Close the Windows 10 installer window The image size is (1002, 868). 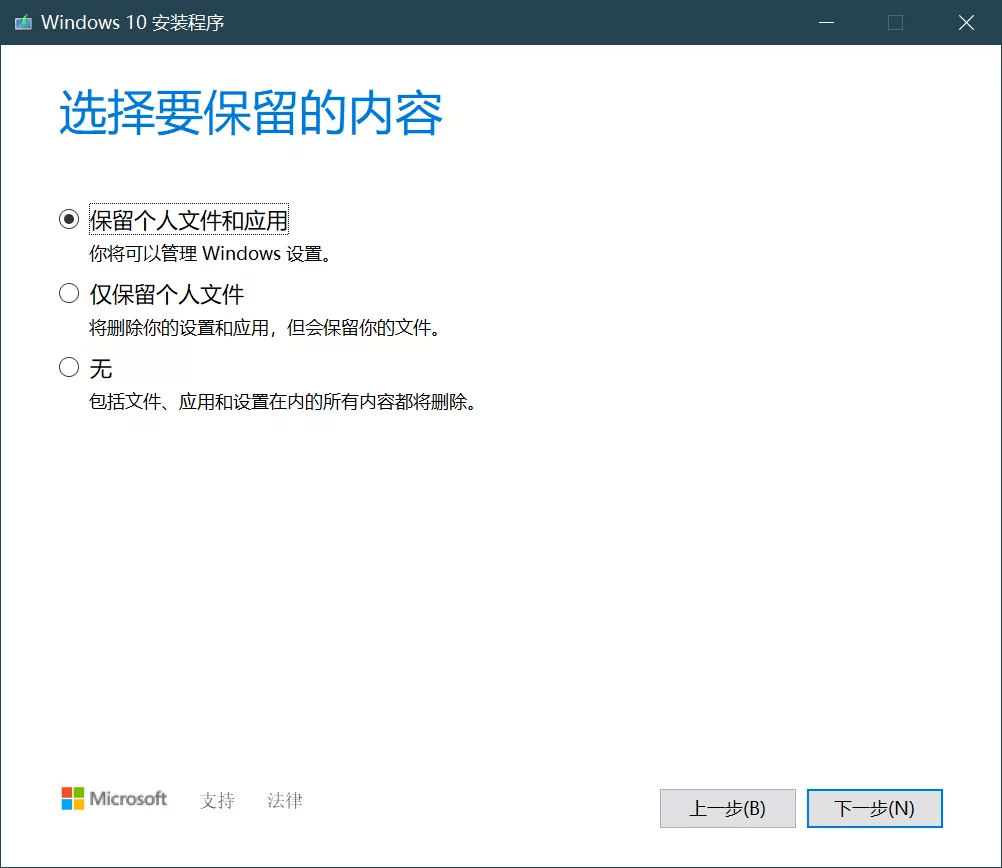pyautogui.click(x=966, y=22)
